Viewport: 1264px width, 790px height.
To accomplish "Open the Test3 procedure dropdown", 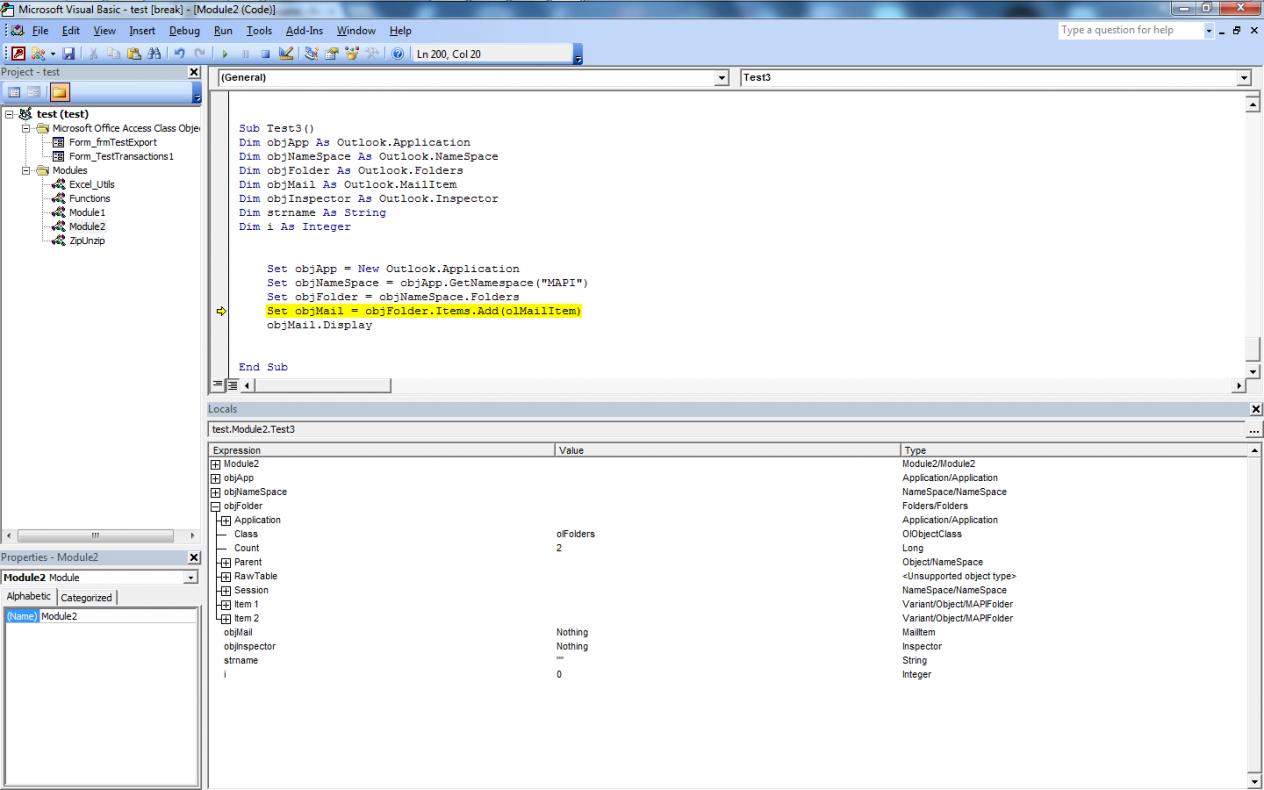I will [x=1244, y=77].
